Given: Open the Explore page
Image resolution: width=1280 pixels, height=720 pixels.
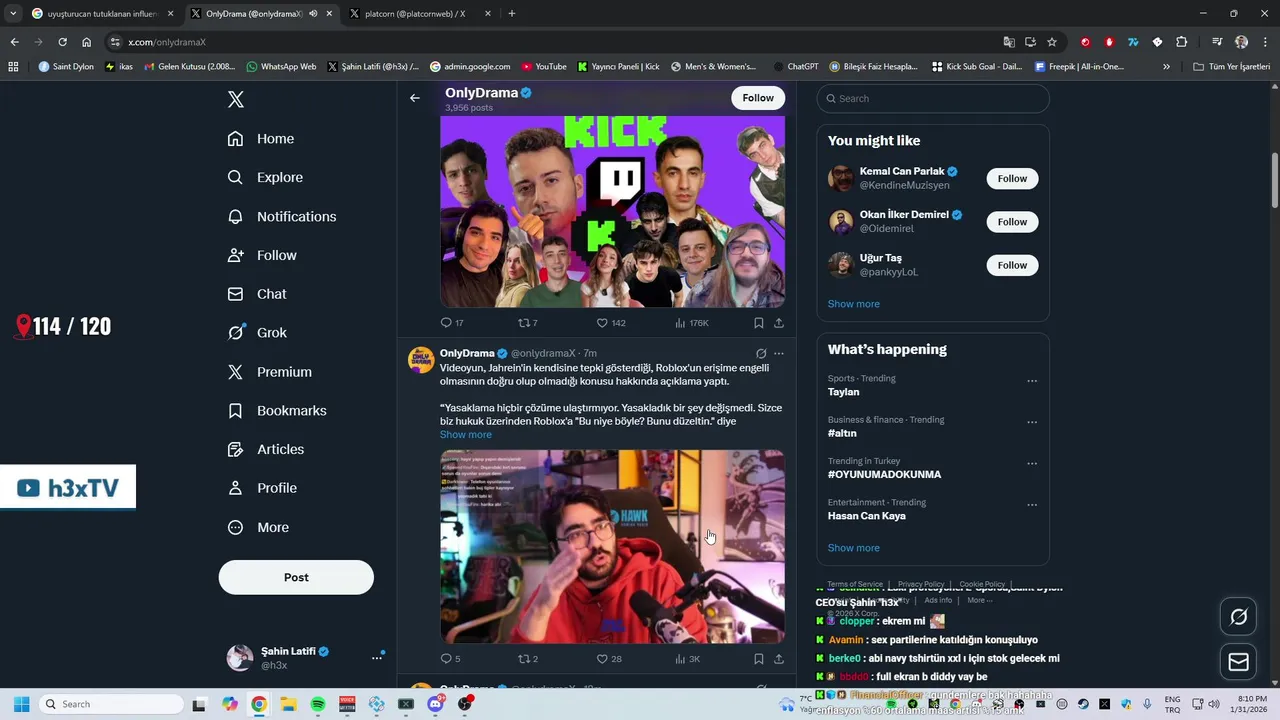Looking at the screenshot, I should [x=265, y=177].
